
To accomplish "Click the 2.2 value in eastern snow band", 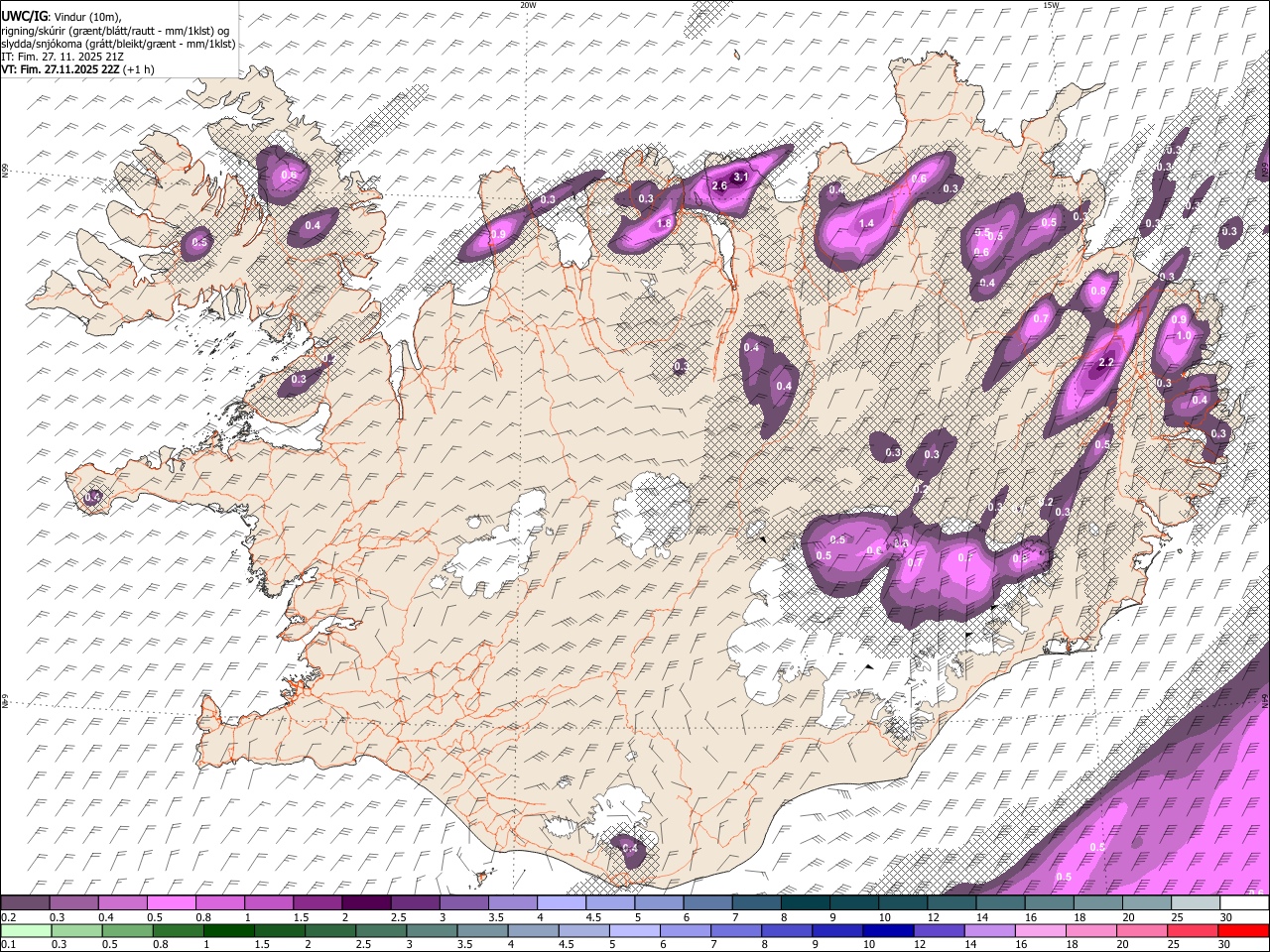I will [1106, 363].
